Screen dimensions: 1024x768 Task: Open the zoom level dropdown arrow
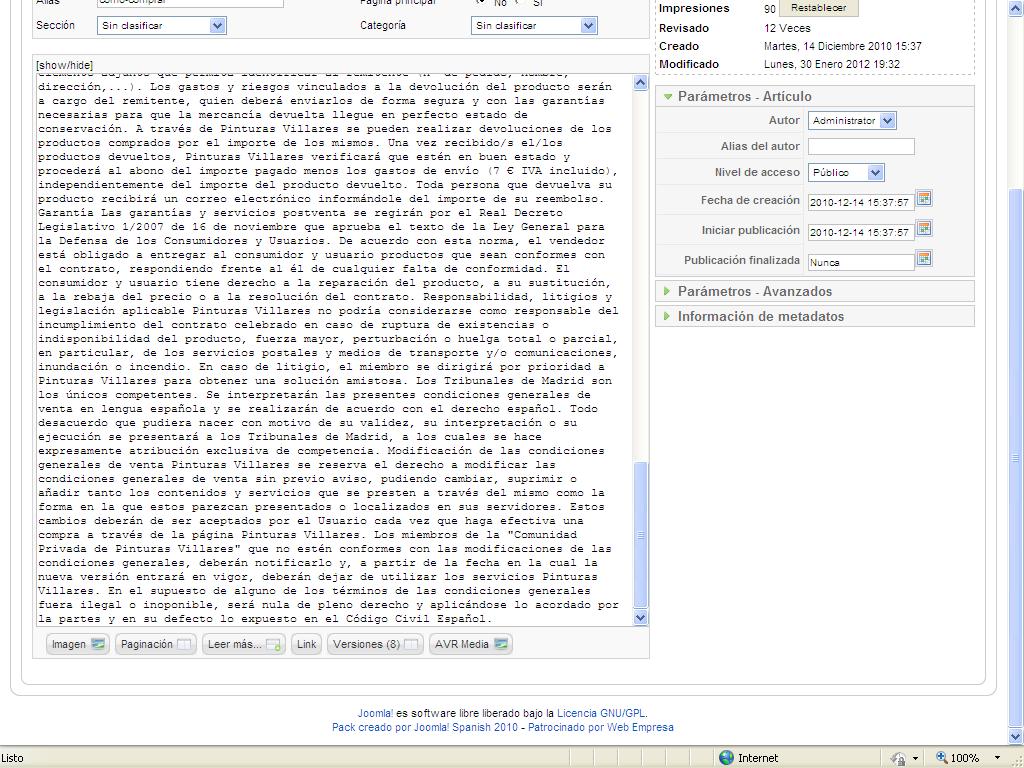[x=997, y=758]
